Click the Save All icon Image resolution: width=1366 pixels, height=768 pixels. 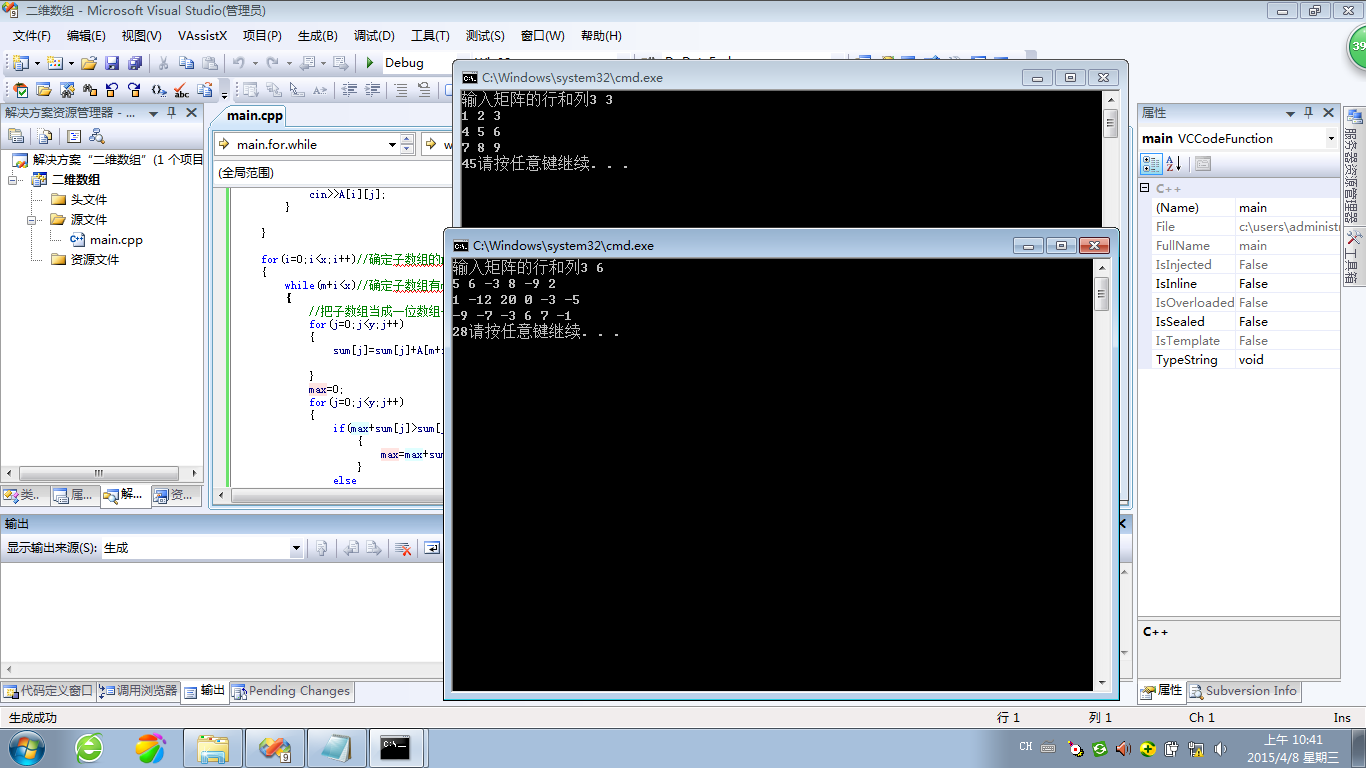click(134, 63)
